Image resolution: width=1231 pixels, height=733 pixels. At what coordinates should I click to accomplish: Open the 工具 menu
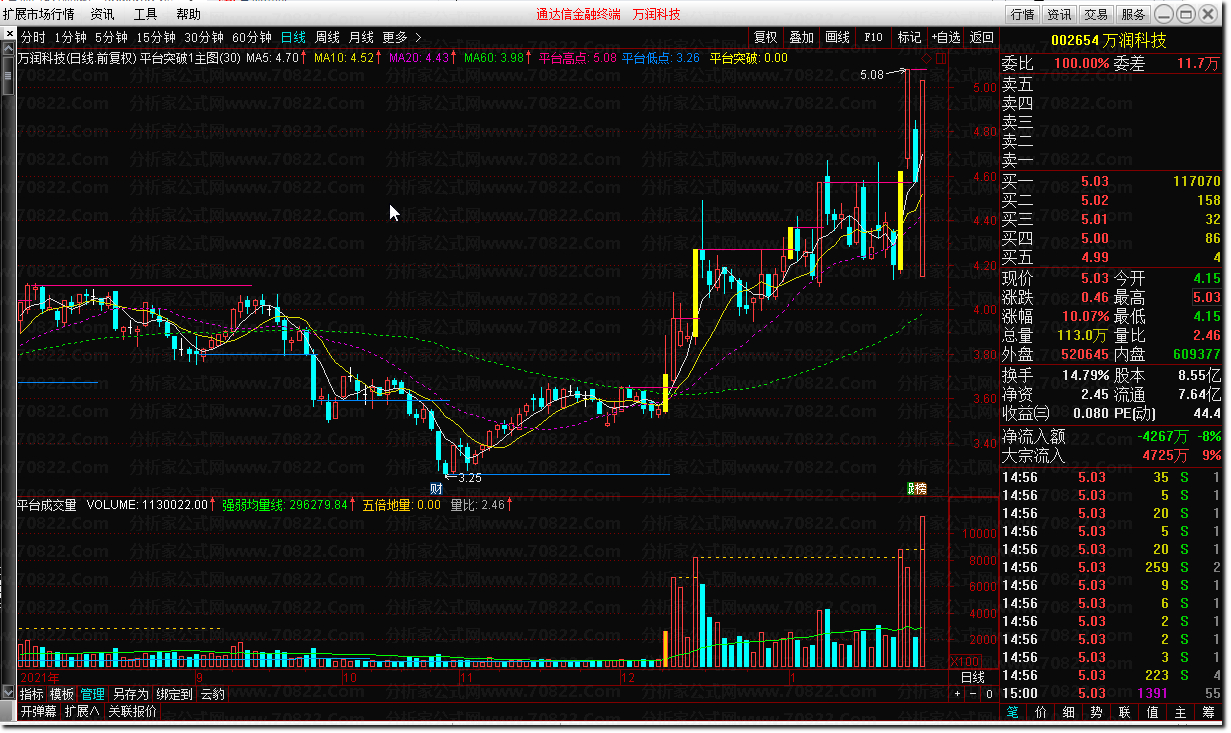[x=145, y=14]
